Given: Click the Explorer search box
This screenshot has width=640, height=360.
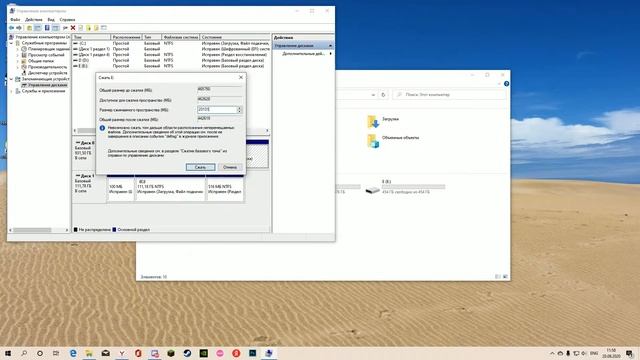Looking at the screenshot, I should coord(449,95).
